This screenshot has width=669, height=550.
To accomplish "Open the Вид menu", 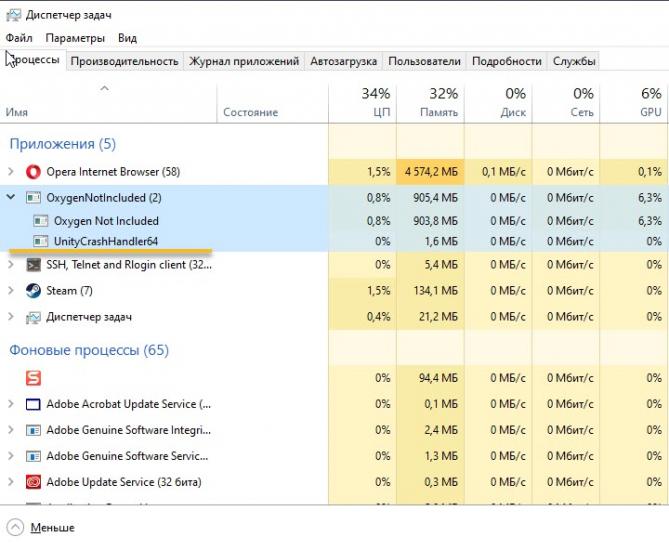I will (x=127, y=38).
